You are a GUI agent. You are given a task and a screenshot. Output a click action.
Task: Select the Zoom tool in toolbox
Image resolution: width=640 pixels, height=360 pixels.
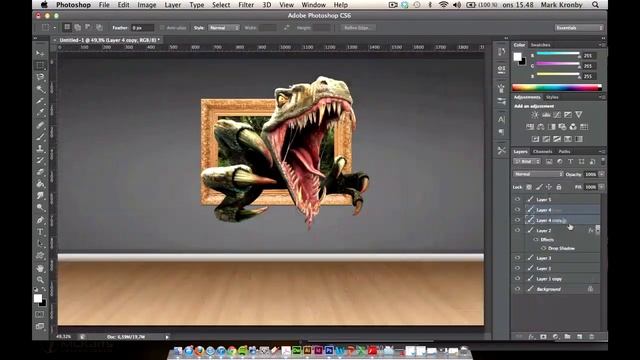click(40, 280)
